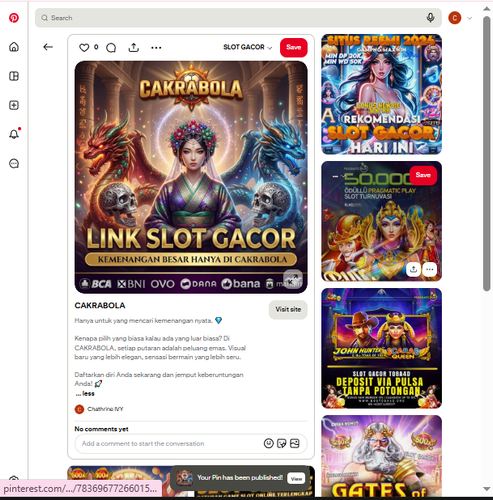Open more options on Pragmatic Play pin

pos(430,269)
